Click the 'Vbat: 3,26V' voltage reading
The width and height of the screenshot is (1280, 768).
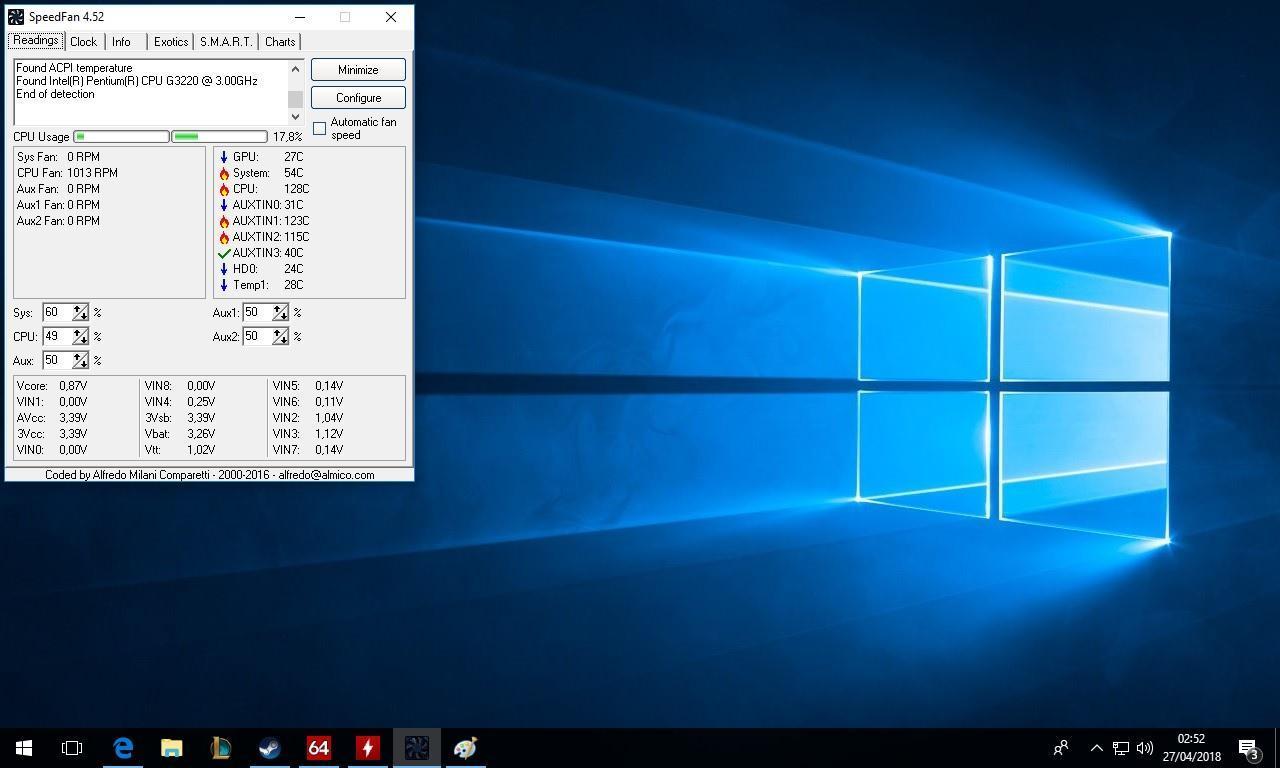pyautogui.click(x=179, y=434)
